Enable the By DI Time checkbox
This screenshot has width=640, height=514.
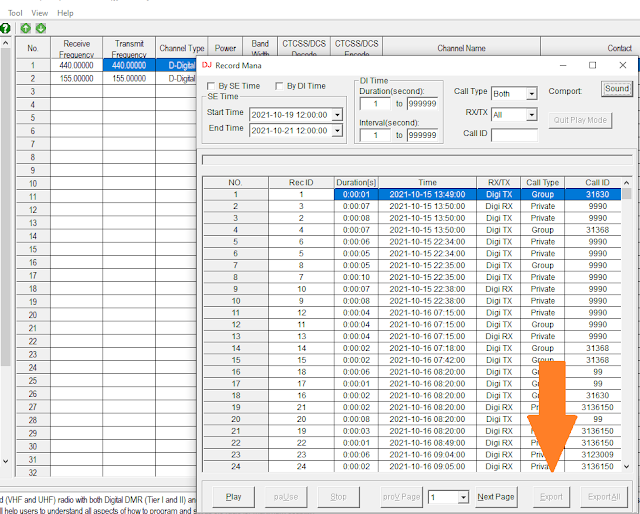[279, 86]
